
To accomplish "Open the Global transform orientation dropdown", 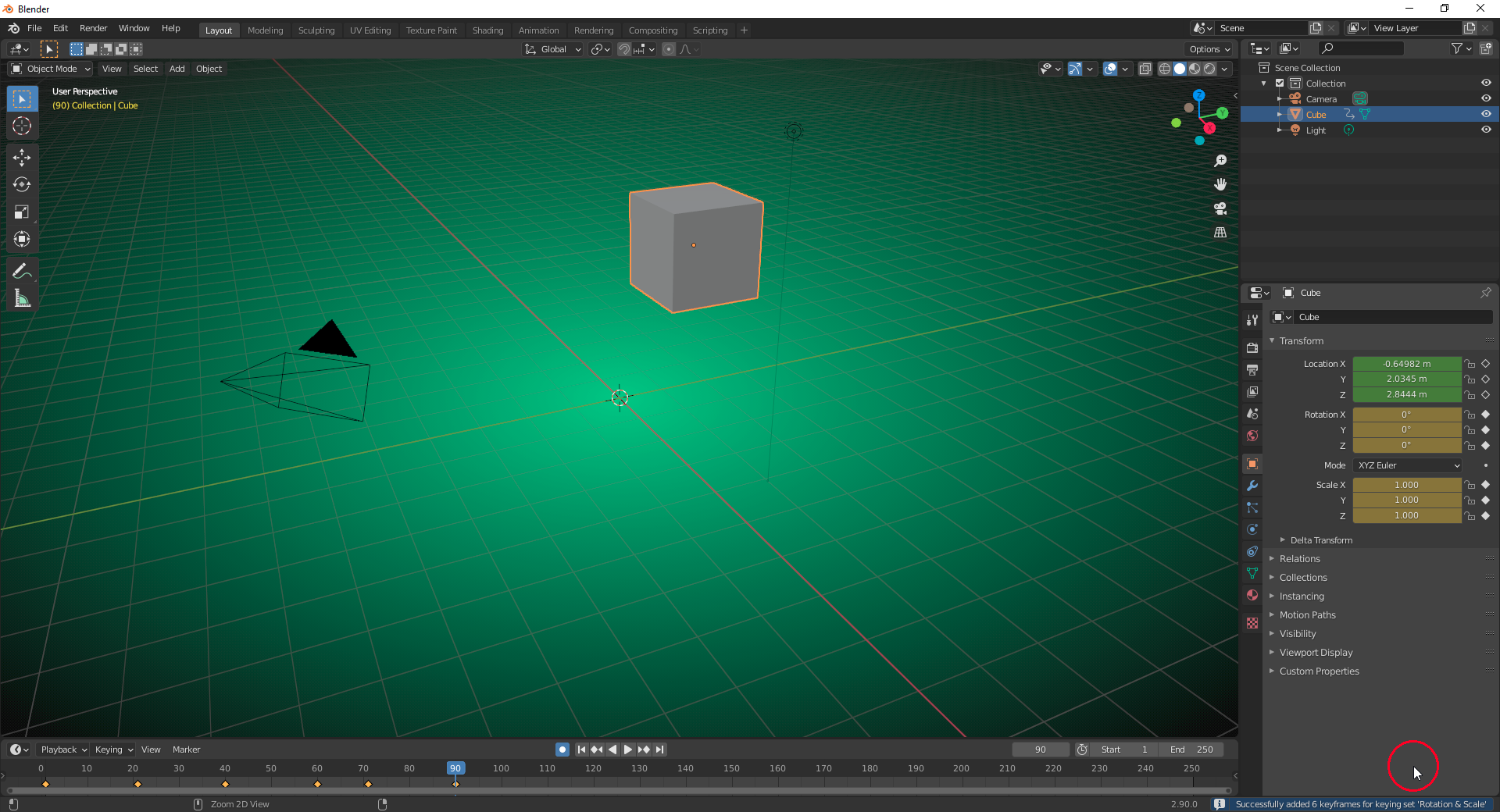I will 553,49.
